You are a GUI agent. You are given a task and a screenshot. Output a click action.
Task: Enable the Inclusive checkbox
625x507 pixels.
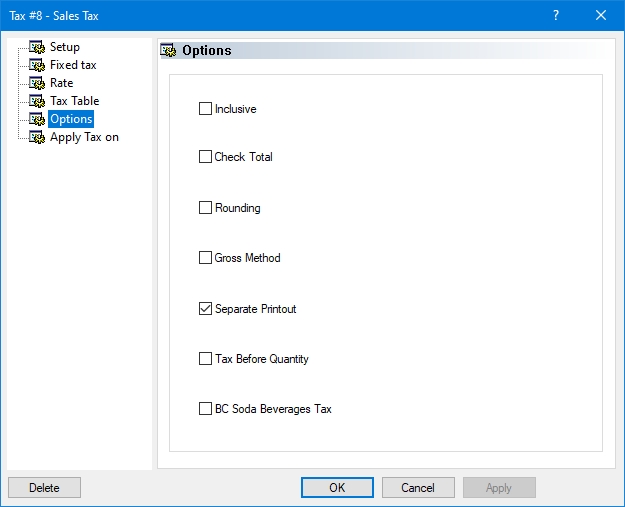coord(206,109)
